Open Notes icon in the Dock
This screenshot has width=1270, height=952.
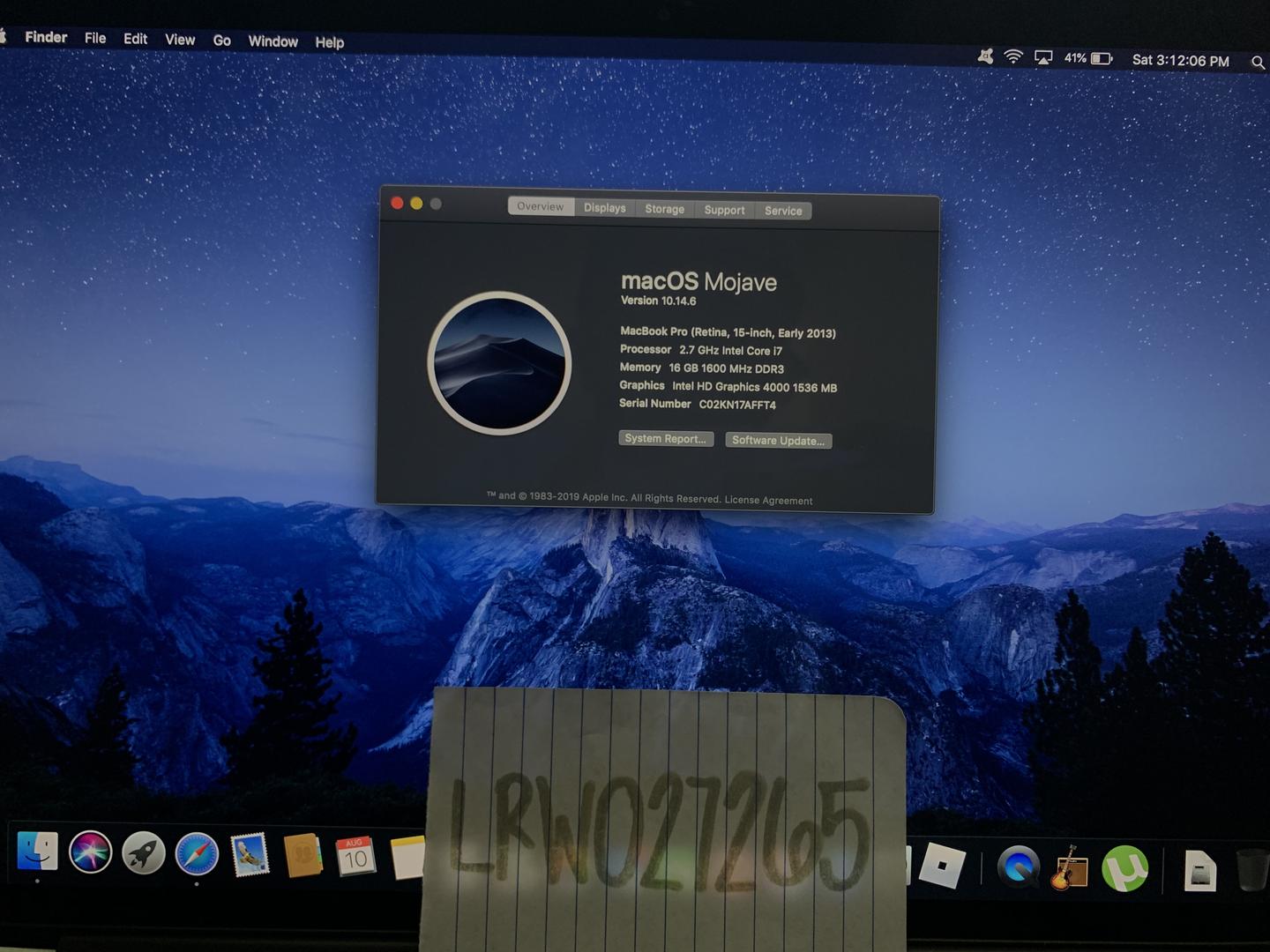tap(407, 858)
